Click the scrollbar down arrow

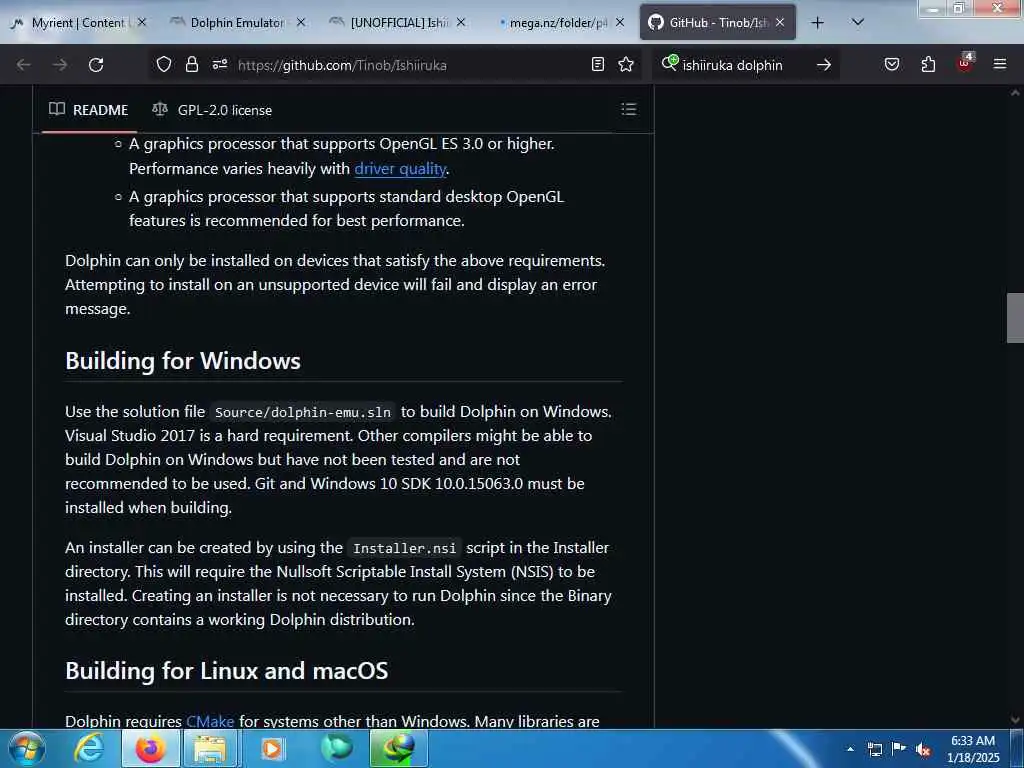coord(1015,720)
